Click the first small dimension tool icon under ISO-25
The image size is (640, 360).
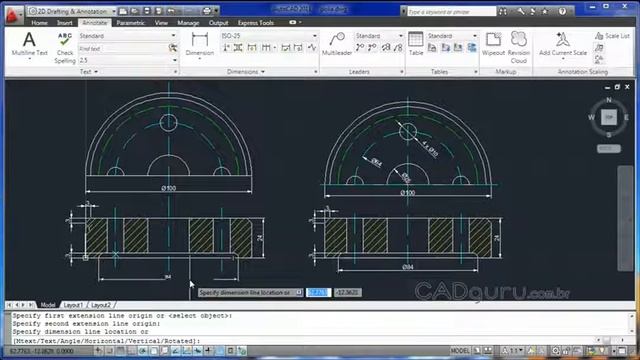tap(226, 48)
